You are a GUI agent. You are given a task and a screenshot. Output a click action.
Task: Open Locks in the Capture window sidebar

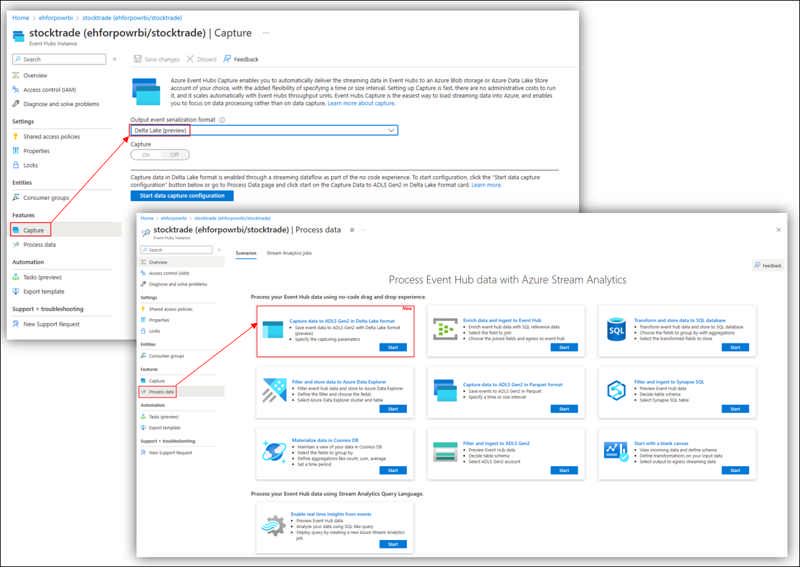[30, 165]
